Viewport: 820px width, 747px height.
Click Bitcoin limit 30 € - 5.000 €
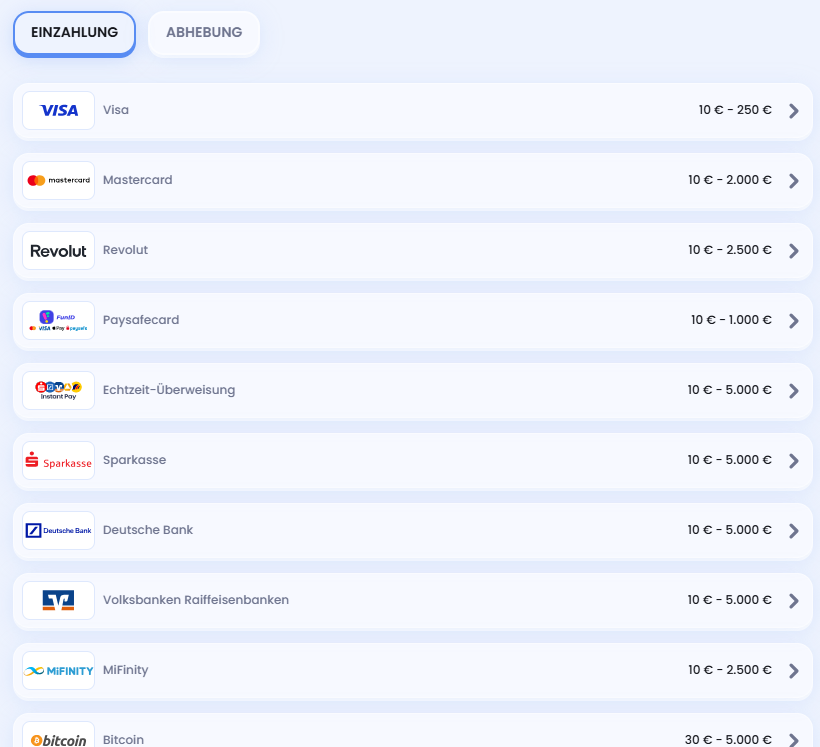pyautogui.click(x=728, y=740)
